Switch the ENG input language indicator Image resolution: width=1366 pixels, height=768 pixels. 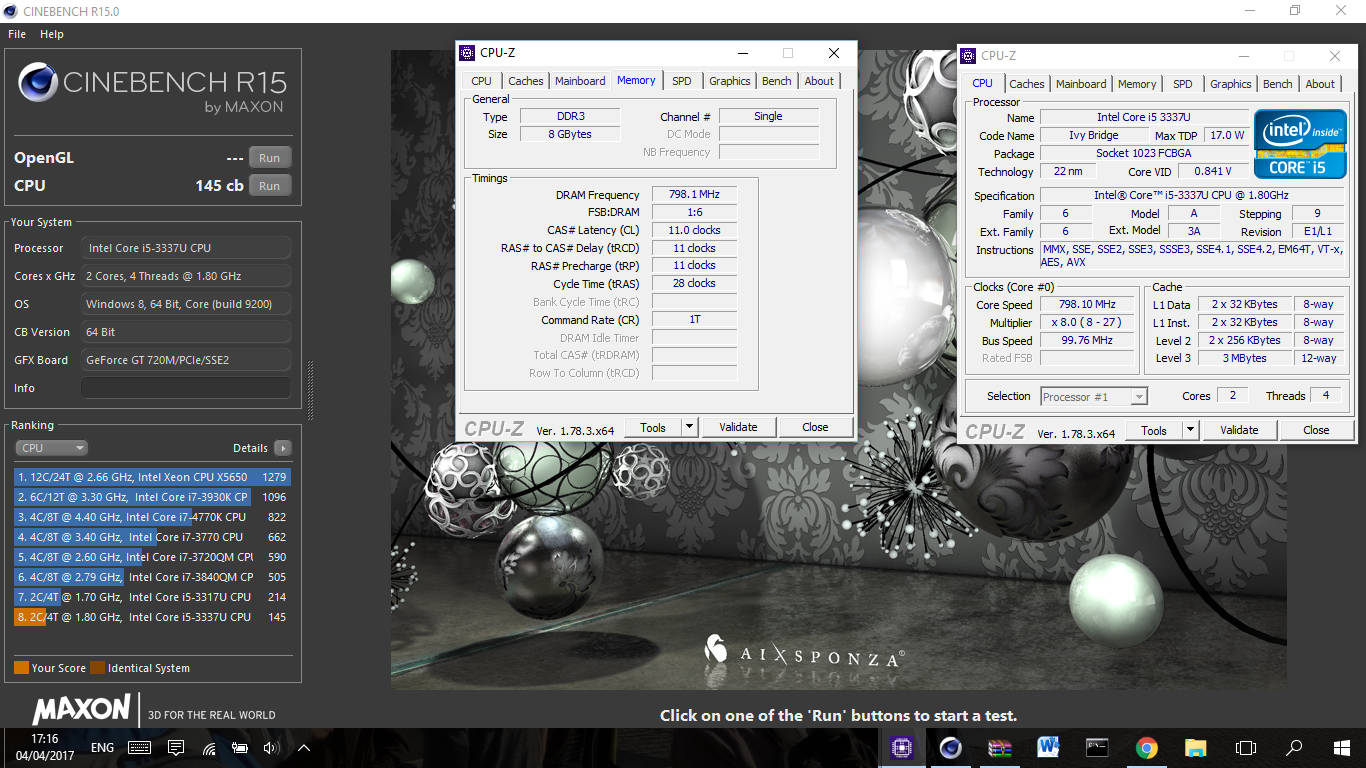(102, 747)
